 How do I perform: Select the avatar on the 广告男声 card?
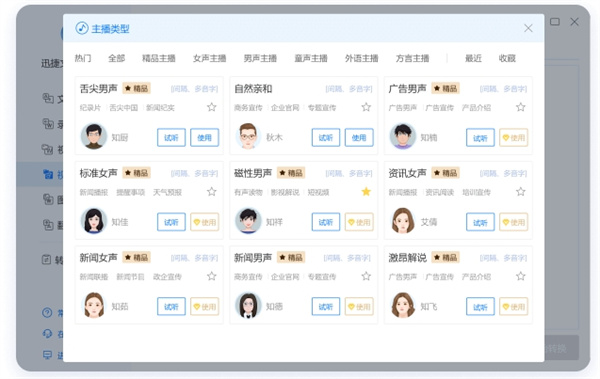403,136
